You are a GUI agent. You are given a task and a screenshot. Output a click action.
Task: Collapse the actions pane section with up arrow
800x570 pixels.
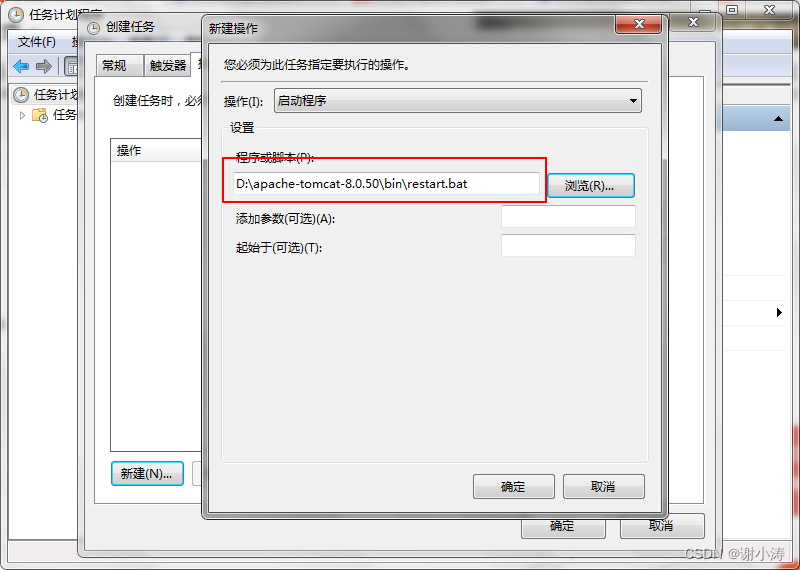click(778, 119)
